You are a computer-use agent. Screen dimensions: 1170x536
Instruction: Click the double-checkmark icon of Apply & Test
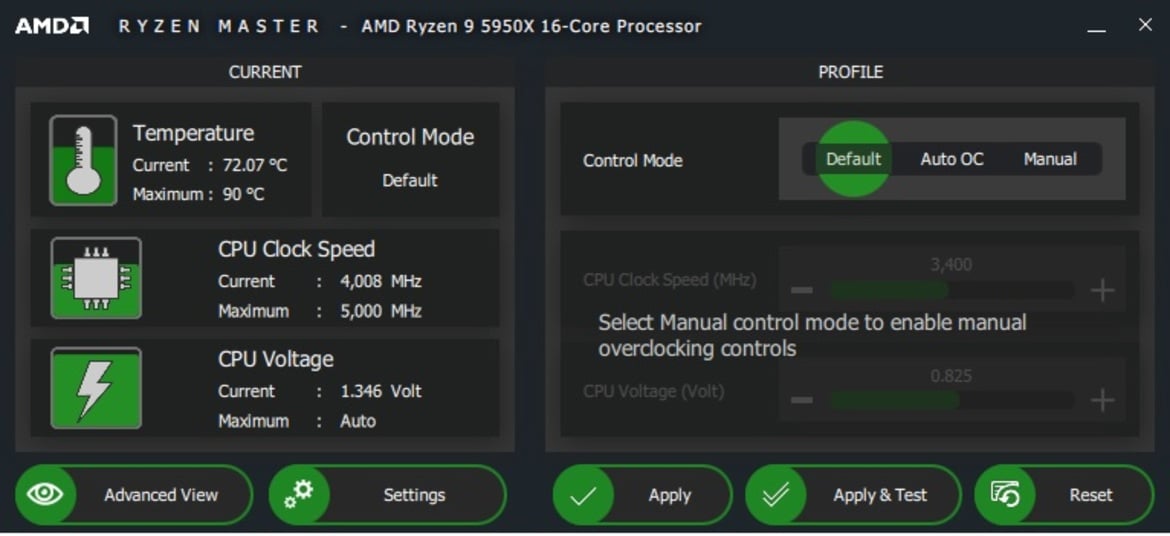[776, 495]
